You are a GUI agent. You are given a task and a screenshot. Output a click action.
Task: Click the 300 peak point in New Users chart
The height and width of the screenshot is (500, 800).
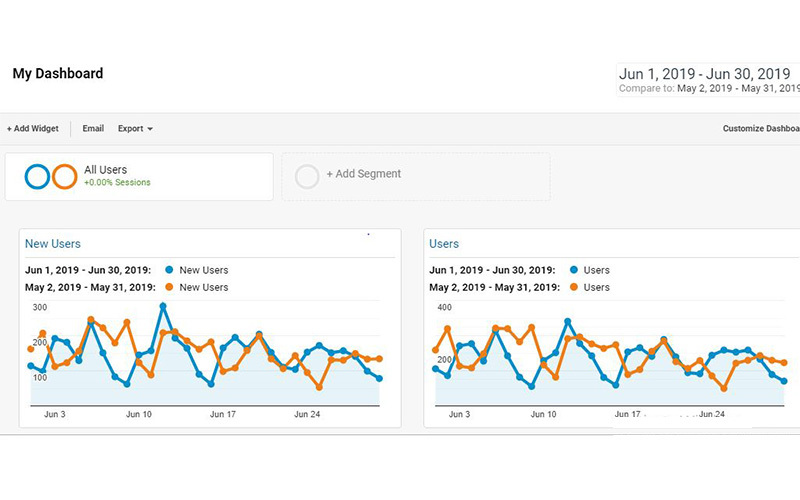pos(163,306)
